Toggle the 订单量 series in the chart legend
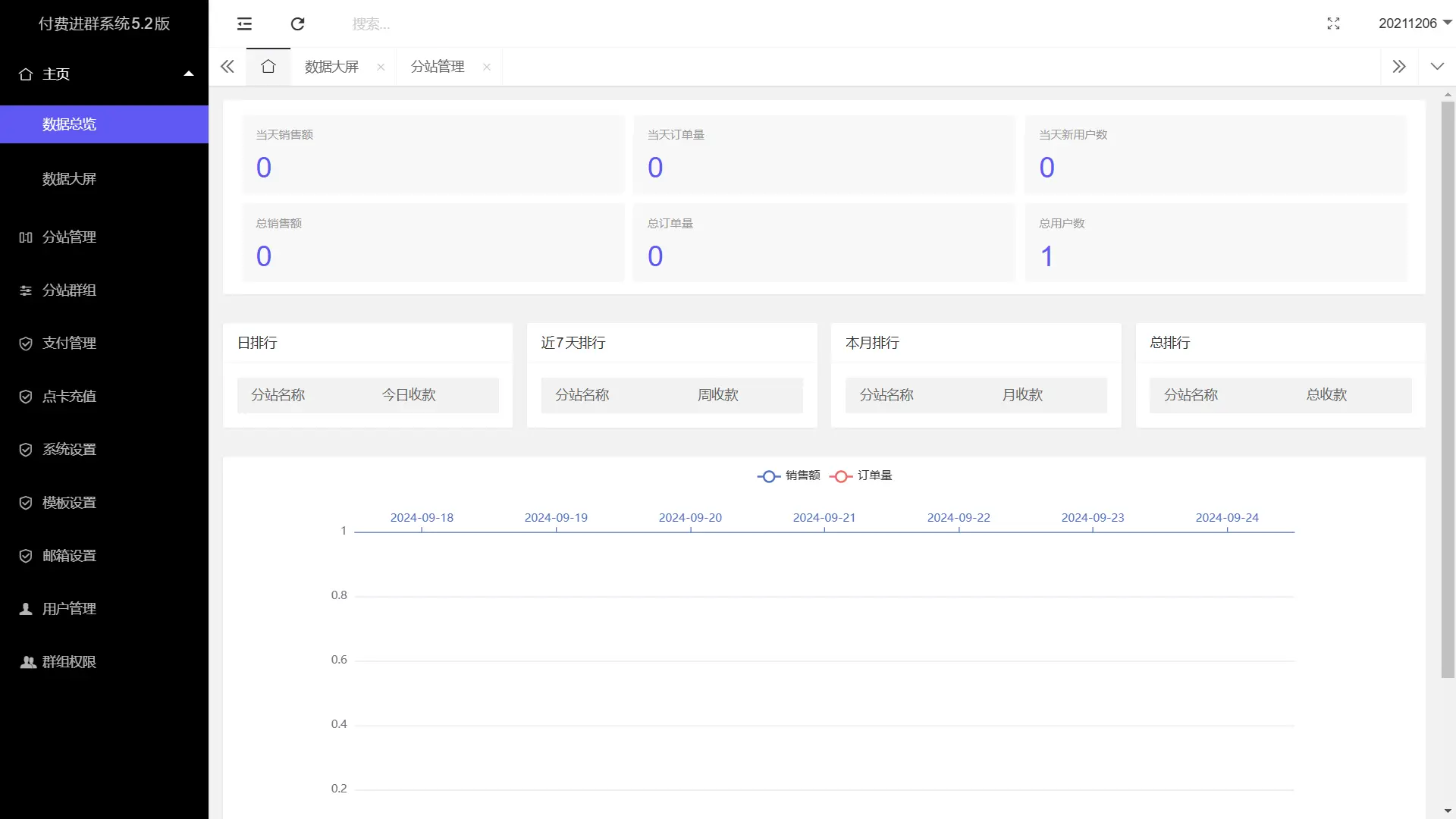 tap(861, 476)
